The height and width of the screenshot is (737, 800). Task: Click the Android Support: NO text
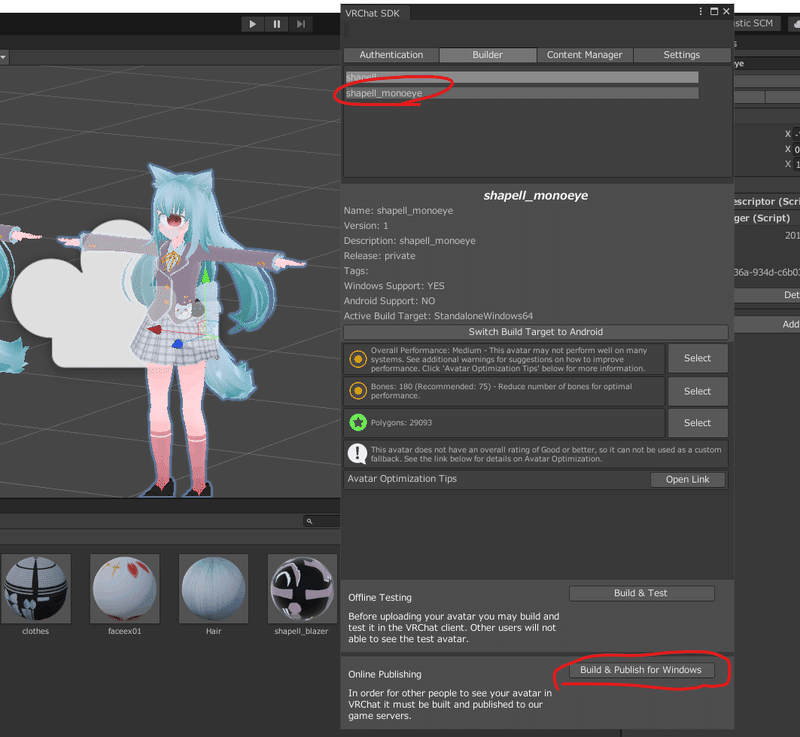tap(389, 301)
